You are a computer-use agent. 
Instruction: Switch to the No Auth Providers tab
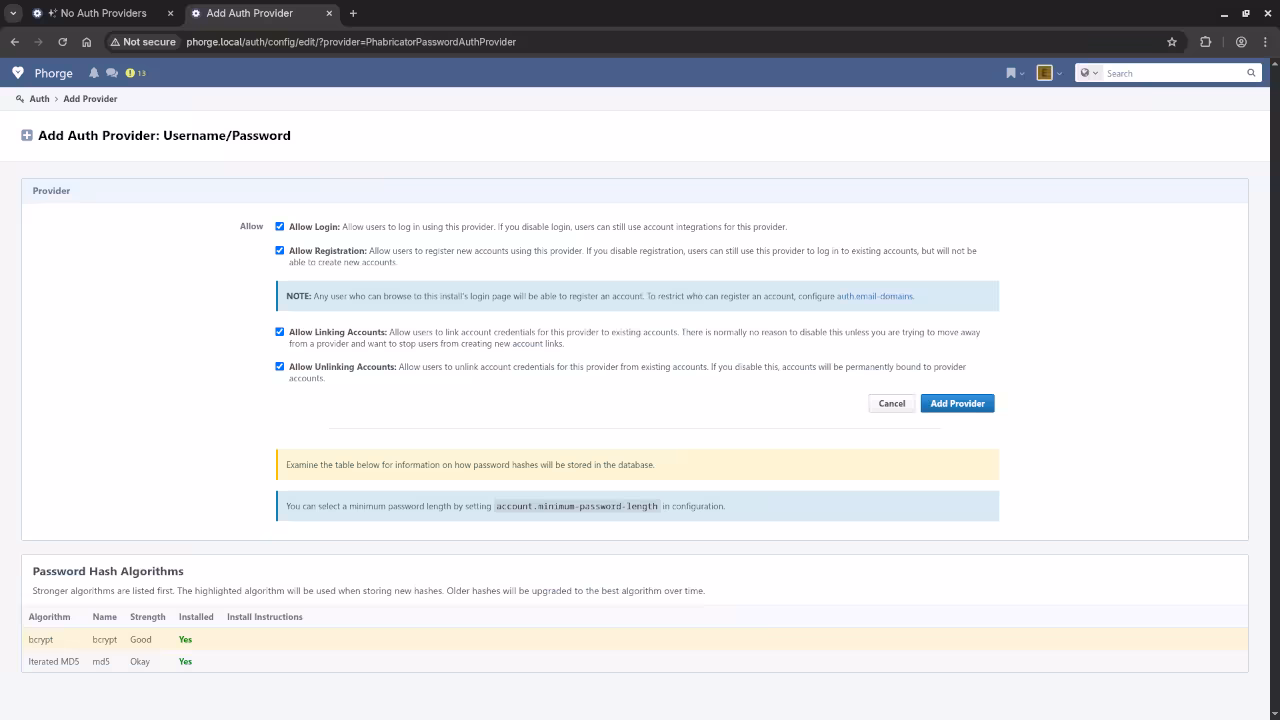click(x=103, y=13)
